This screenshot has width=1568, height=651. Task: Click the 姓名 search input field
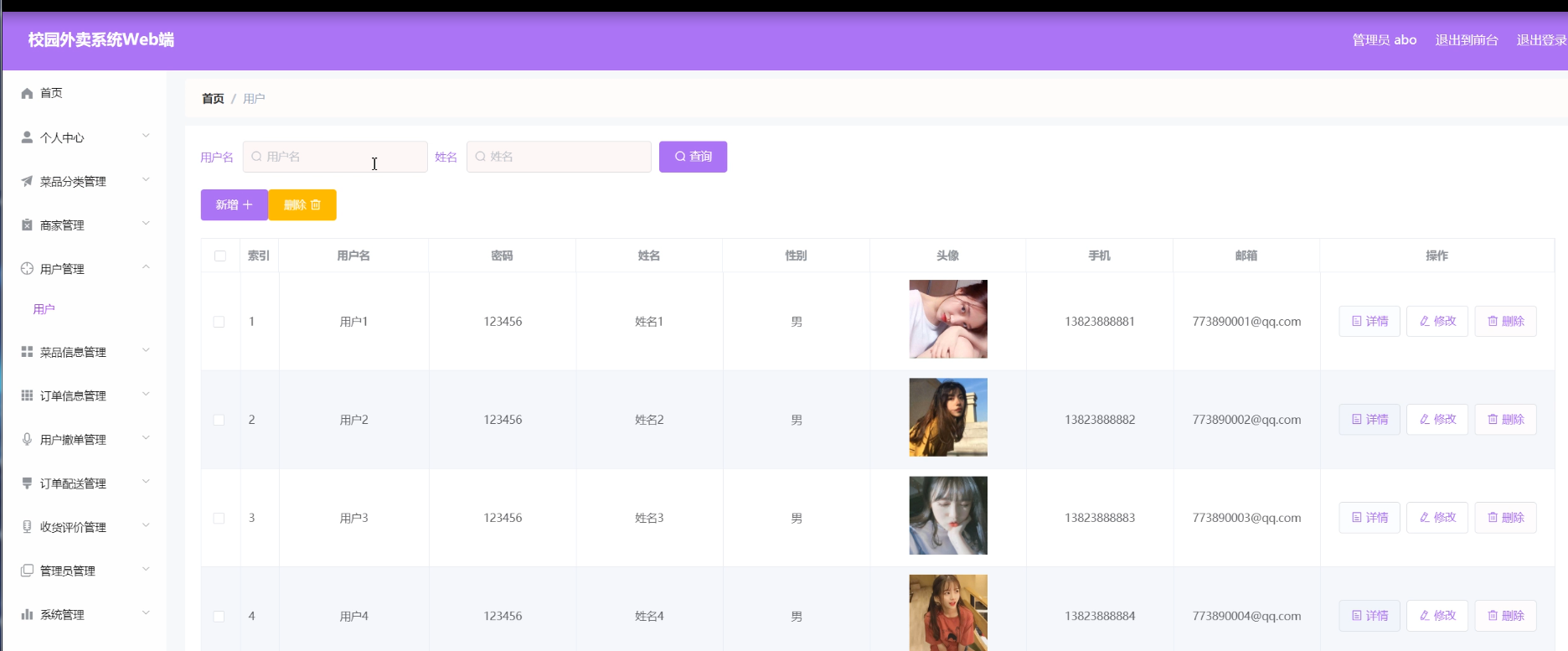559,157
